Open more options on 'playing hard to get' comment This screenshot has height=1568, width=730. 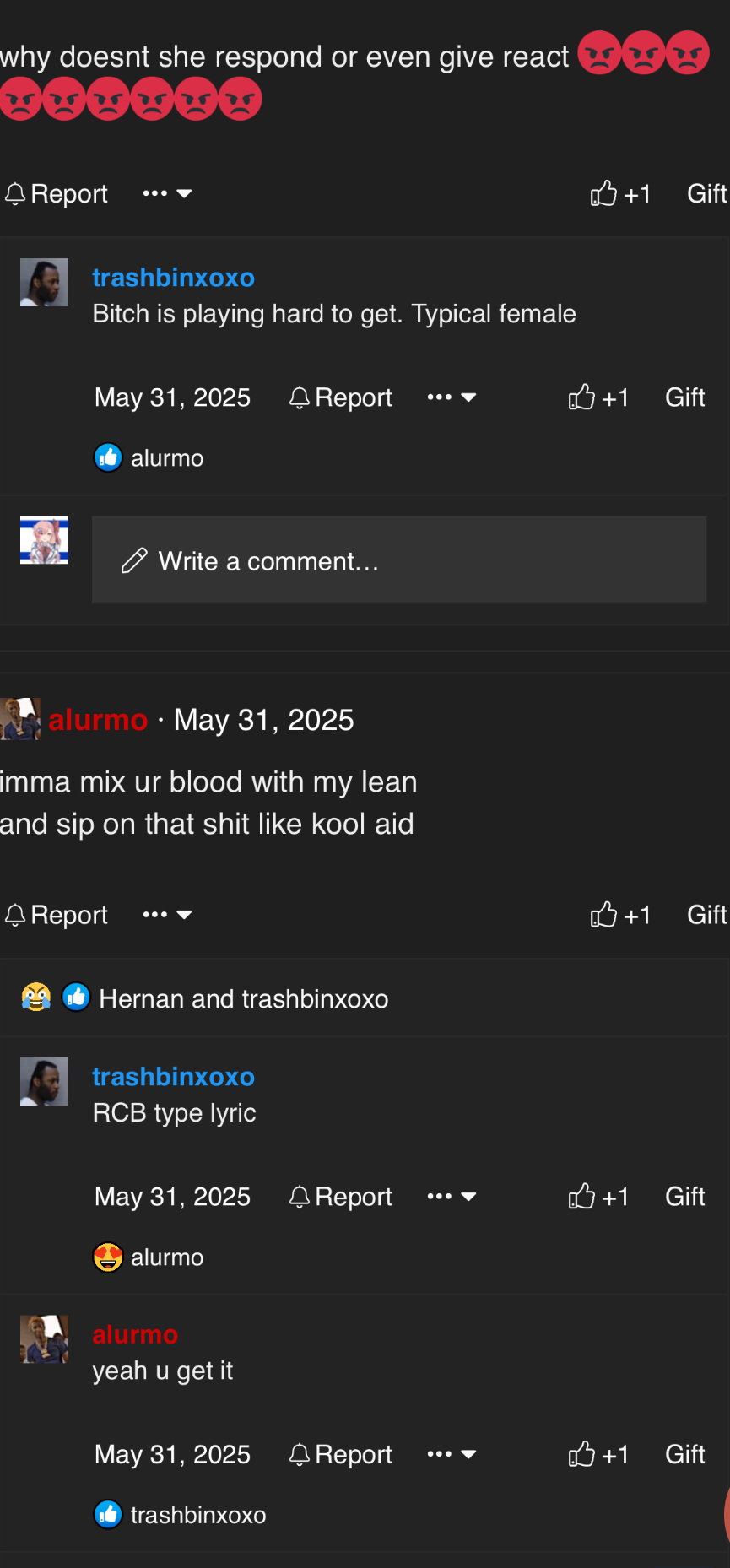click(x=452, y=397)
